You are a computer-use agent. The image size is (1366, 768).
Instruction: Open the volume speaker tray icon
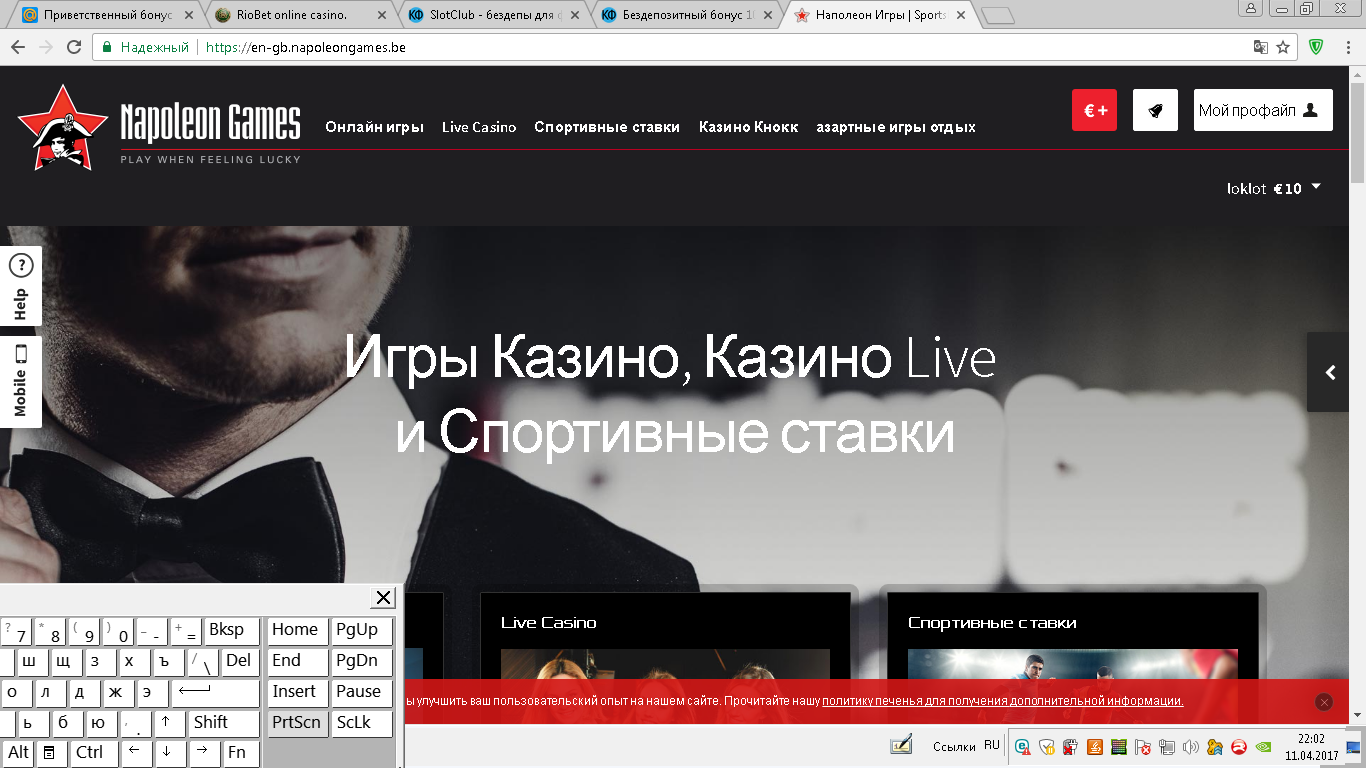pos(1191,746)
